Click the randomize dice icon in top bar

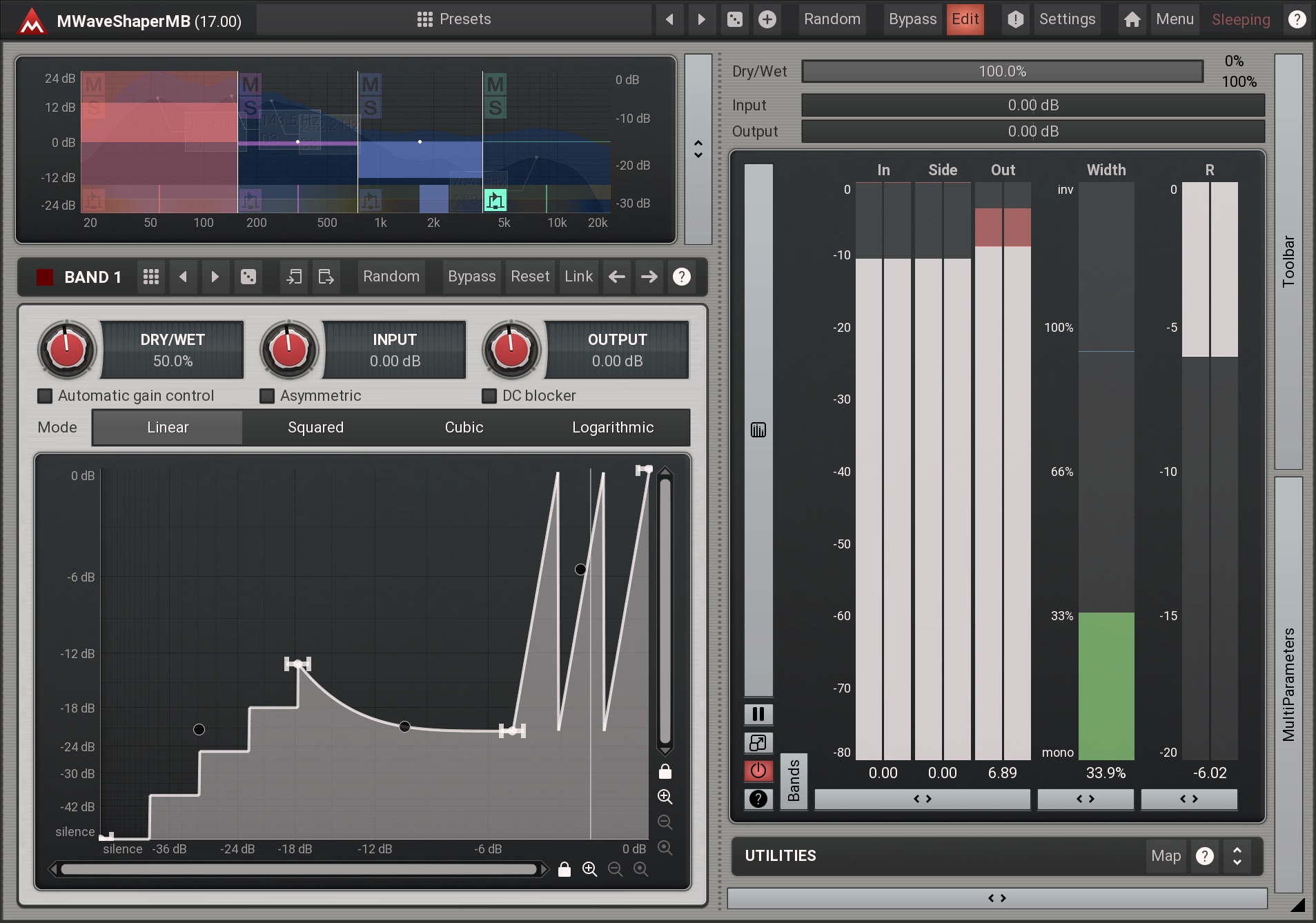pyautogui.click(x=735, y=19)
